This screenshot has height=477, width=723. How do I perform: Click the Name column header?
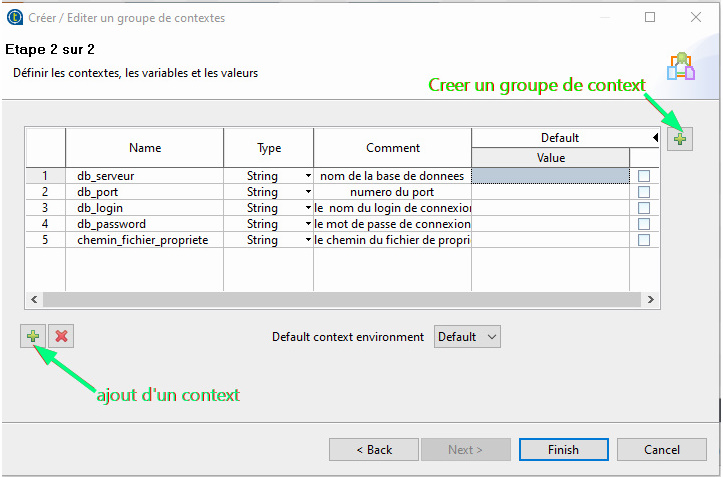pos(145,148)
